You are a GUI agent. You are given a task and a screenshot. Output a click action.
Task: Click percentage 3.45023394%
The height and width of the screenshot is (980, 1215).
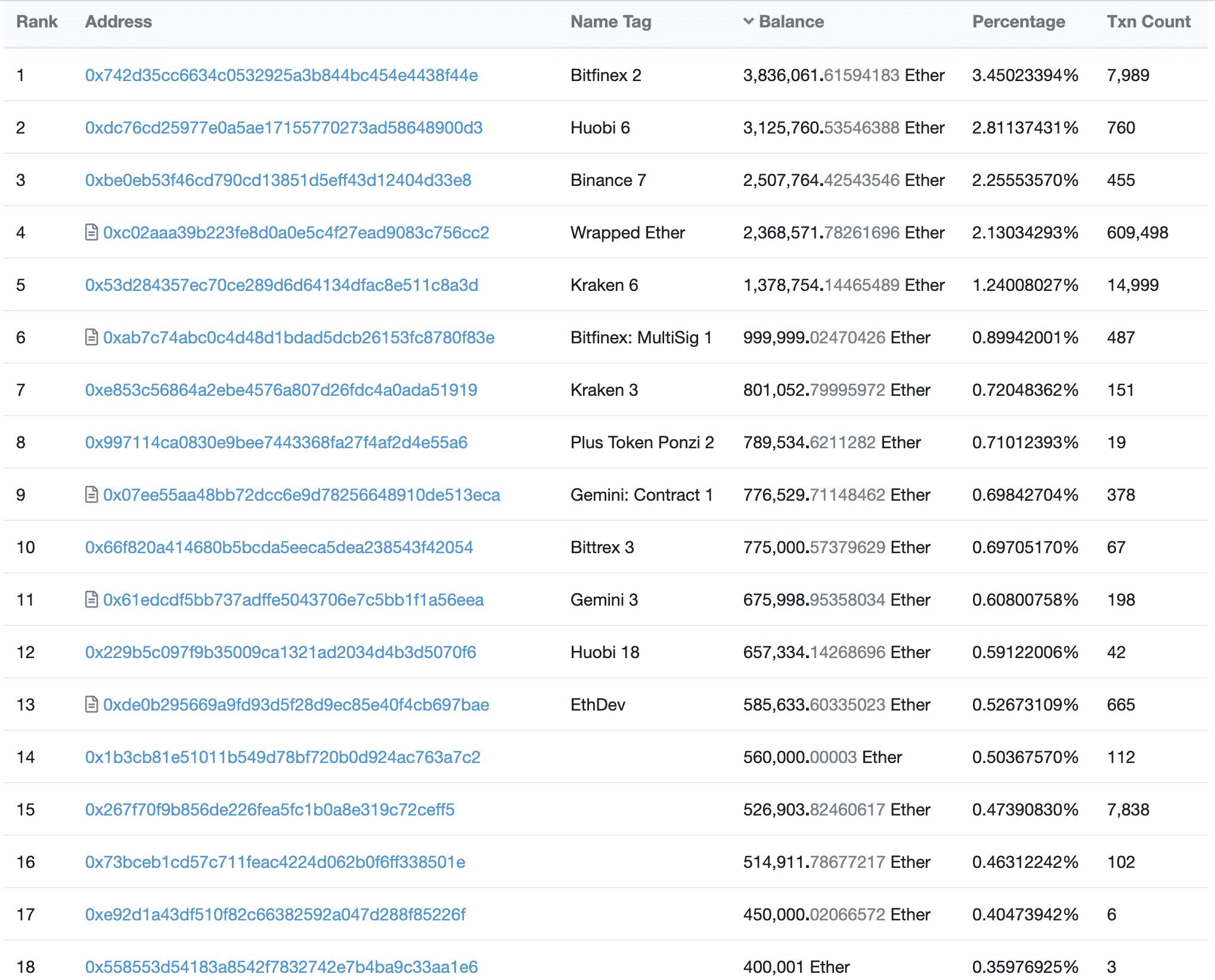1025,75
